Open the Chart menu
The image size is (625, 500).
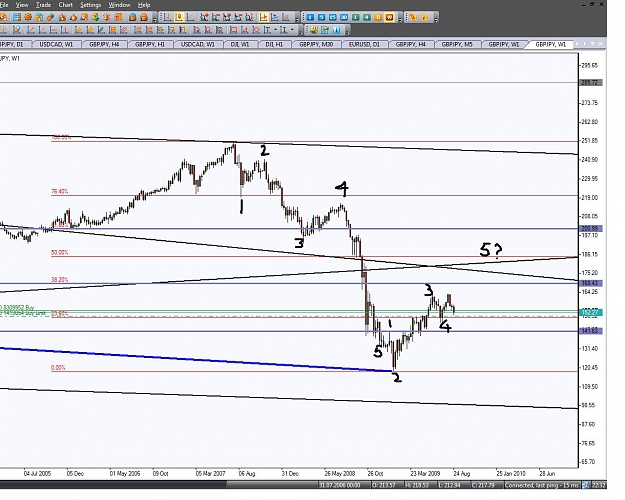tap(65, 5)
